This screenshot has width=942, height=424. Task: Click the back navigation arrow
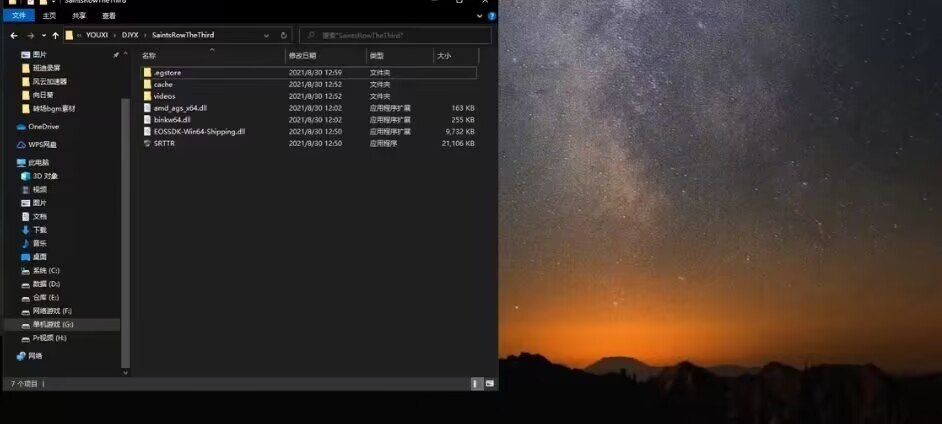(x=14, y=35)
